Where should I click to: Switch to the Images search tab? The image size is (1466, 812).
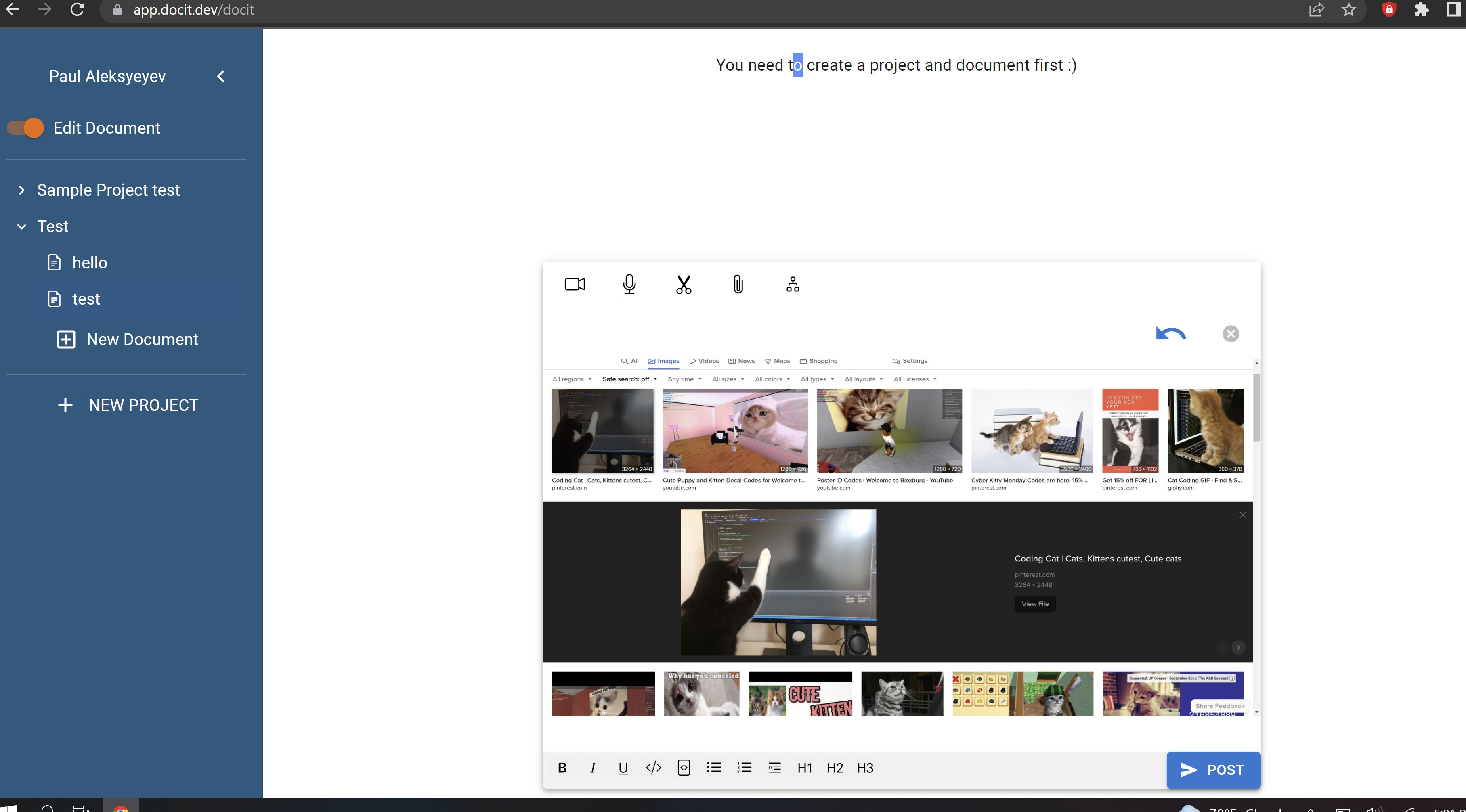[x=664, y=361]
